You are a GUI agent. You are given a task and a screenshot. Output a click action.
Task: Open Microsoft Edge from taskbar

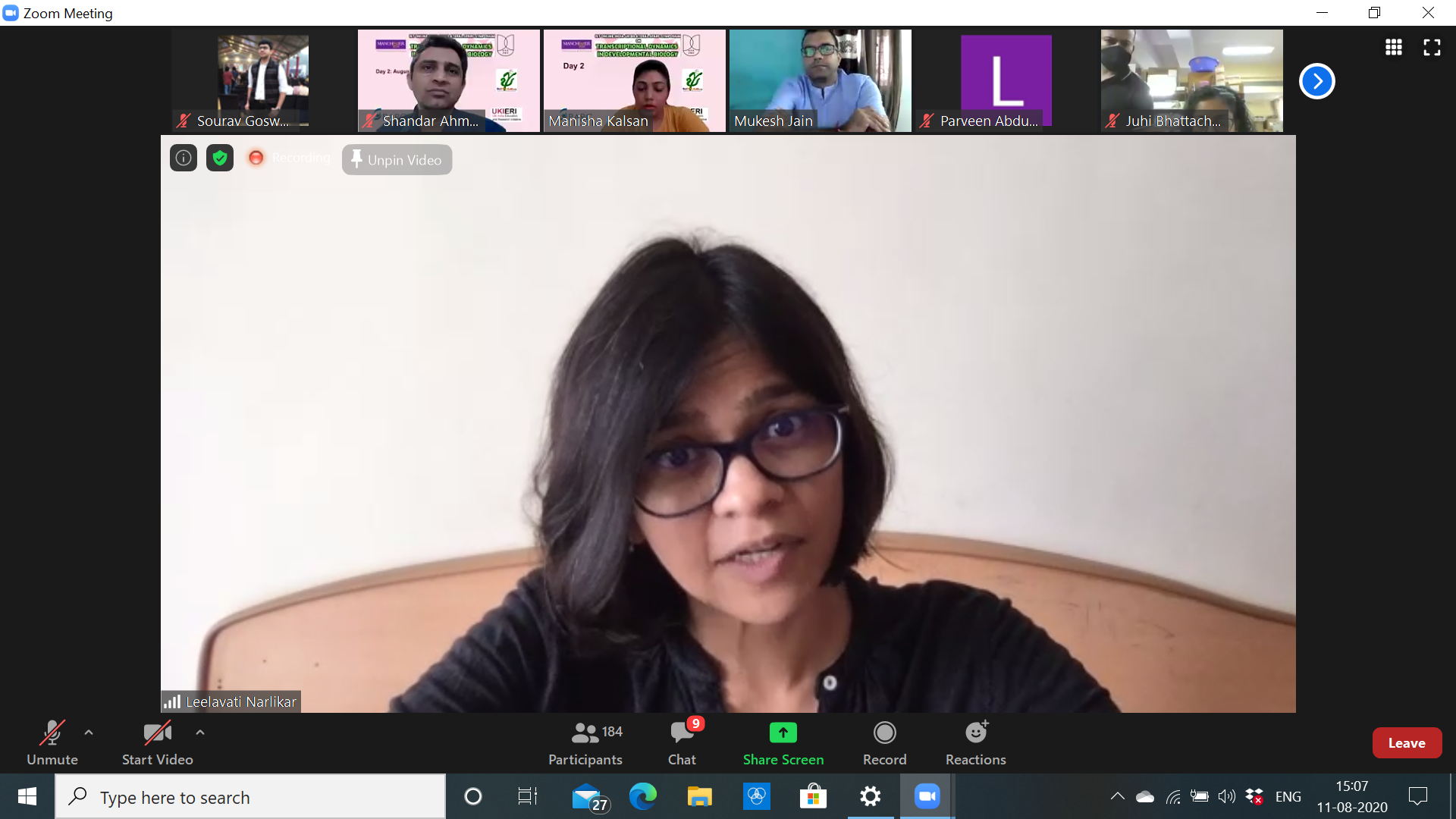click(x=642, y=796)
